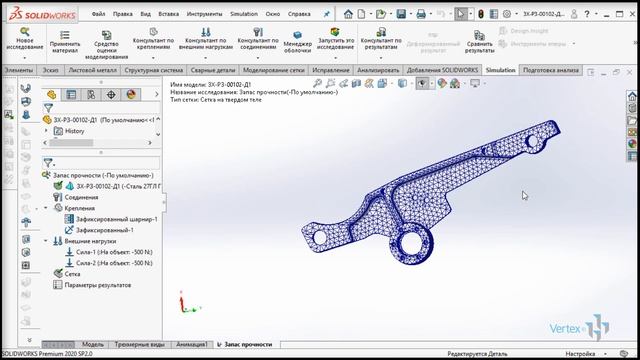Click the user login icon
640x360 pixels.
(574, 14)
